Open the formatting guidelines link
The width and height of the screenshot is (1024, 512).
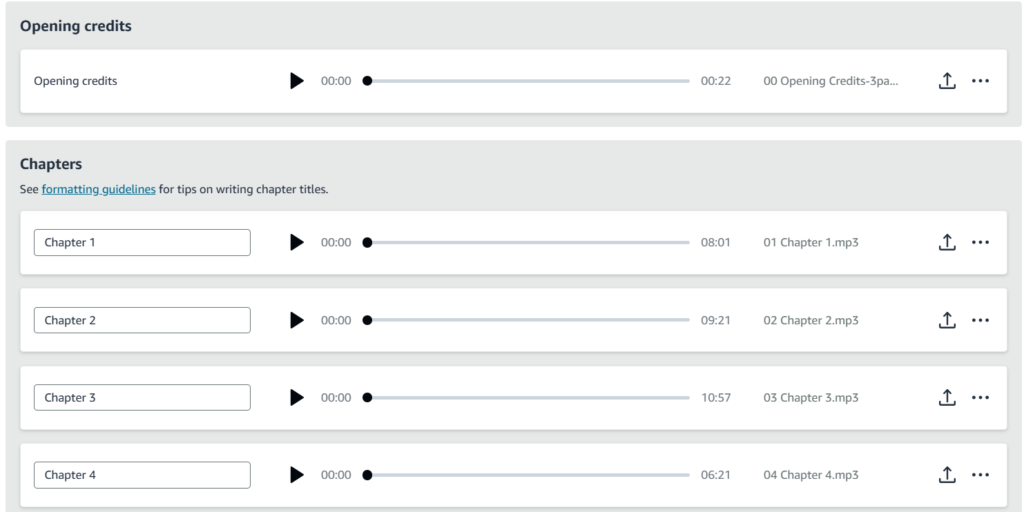pos(99,189)
